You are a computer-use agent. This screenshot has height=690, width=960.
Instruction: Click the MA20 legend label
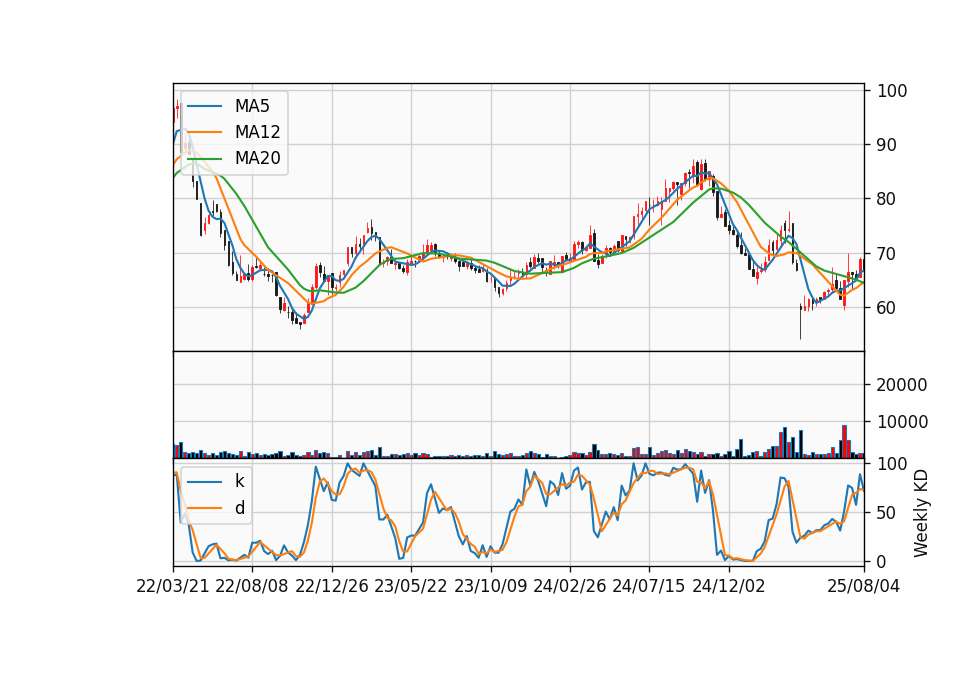click(257, 158)
